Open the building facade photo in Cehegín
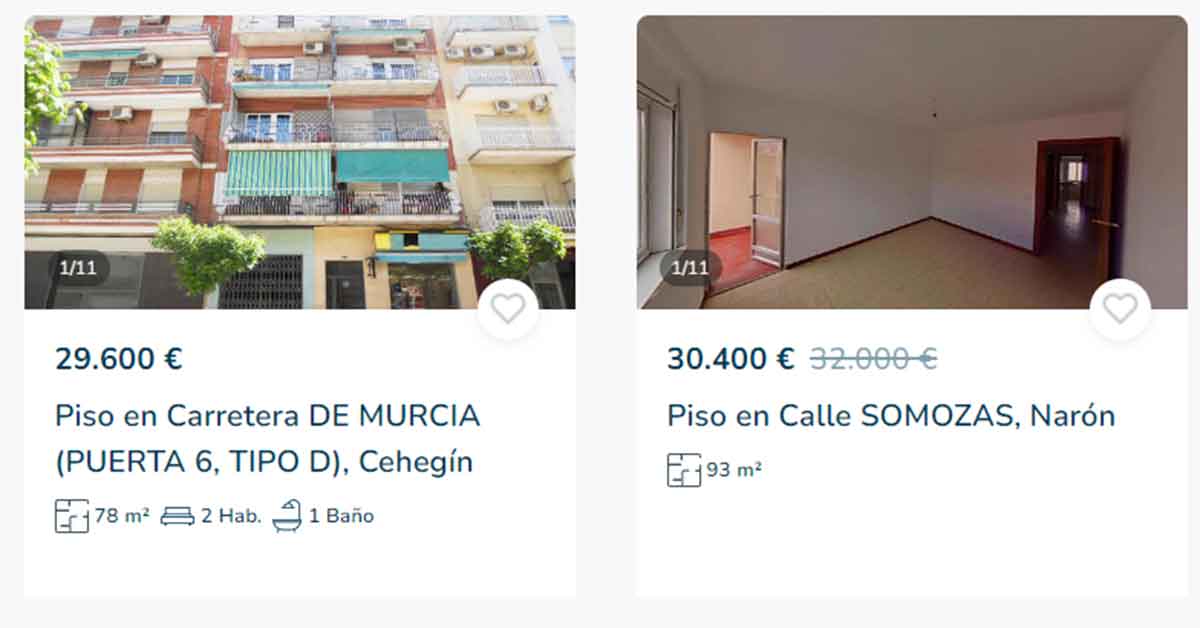1200x628 pixels. point(300,162)
